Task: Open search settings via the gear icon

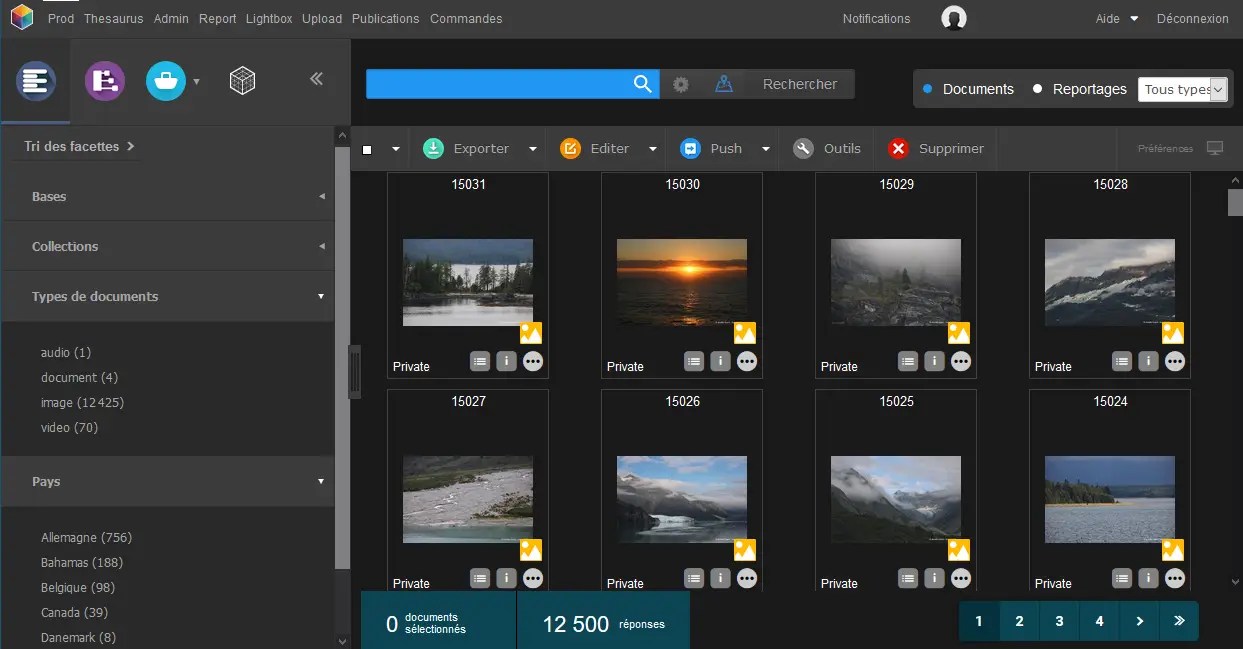Action: [681, 84]
